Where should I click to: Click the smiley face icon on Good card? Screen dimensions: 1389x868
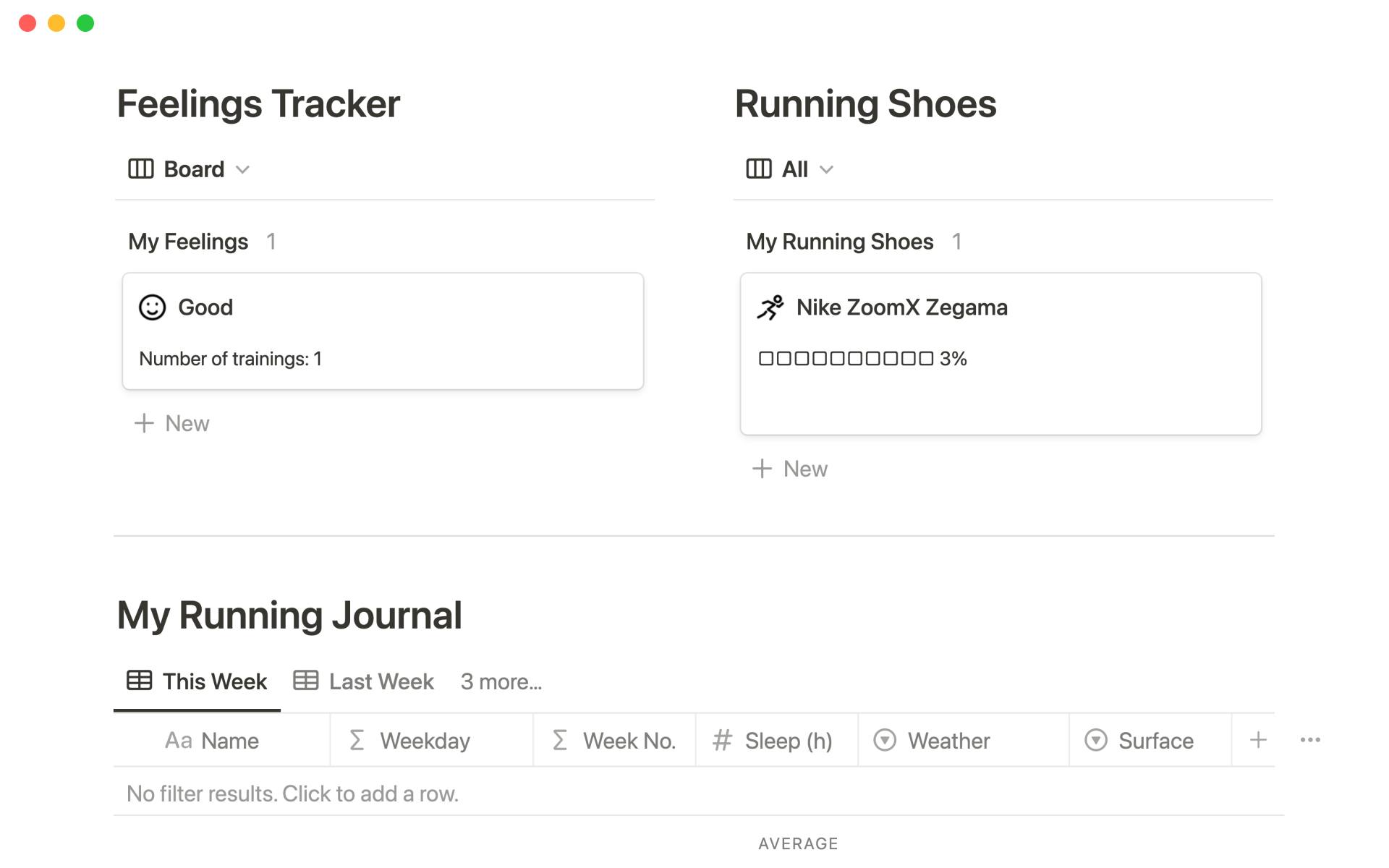click(x=152, y=307)
